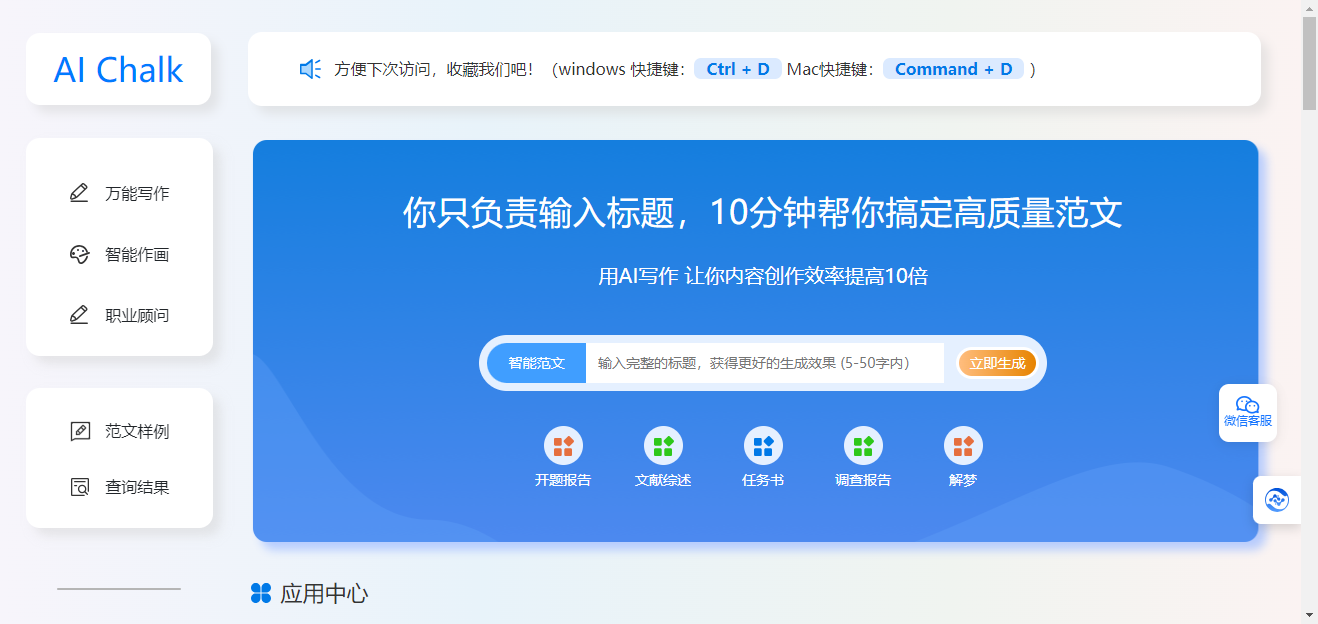Open the 任务书 blue icon

tap(763, 445)
